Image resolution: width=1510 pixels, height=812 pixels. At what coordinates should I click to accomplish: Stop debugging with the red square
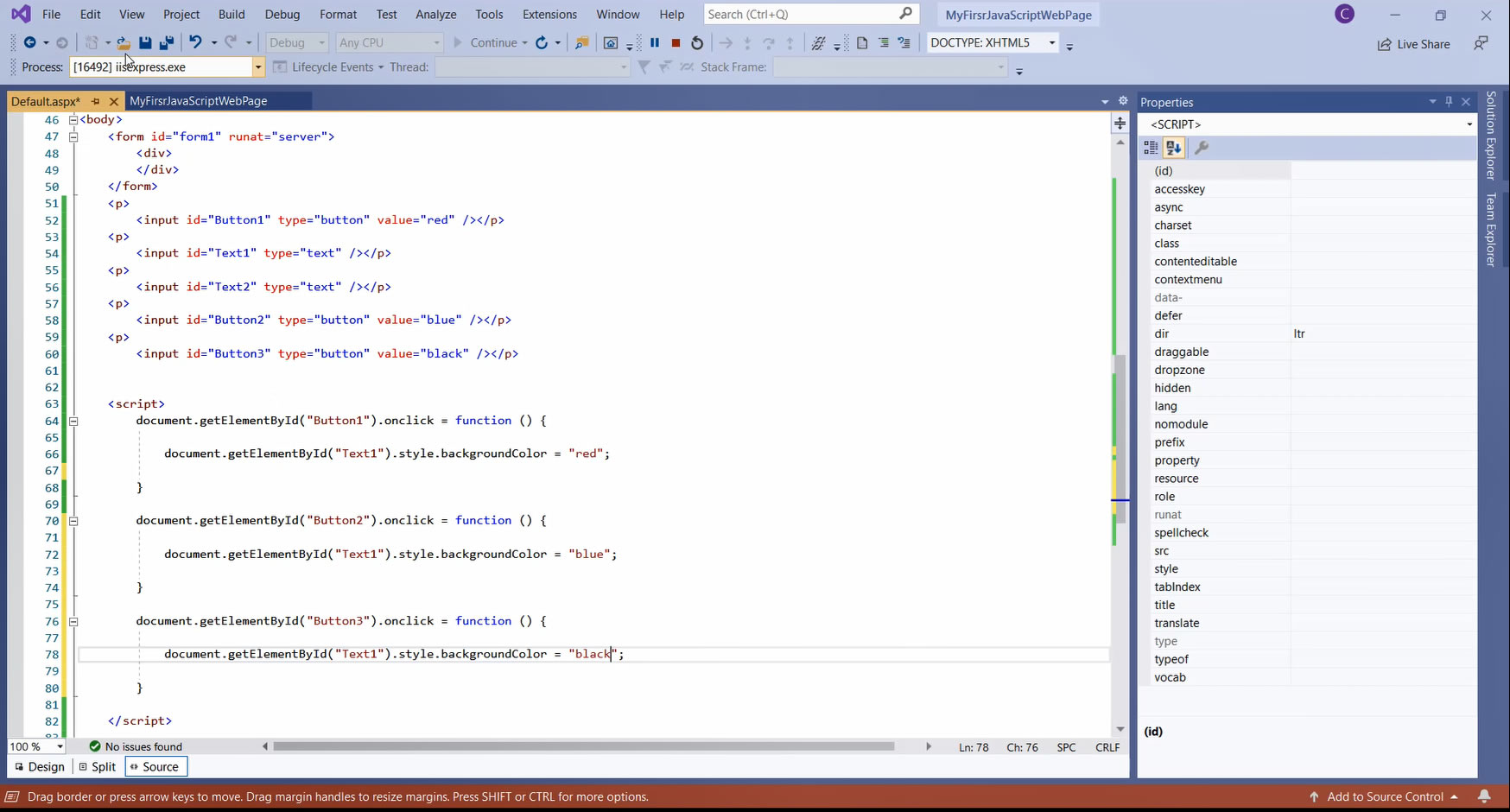(x=676, y=42)
